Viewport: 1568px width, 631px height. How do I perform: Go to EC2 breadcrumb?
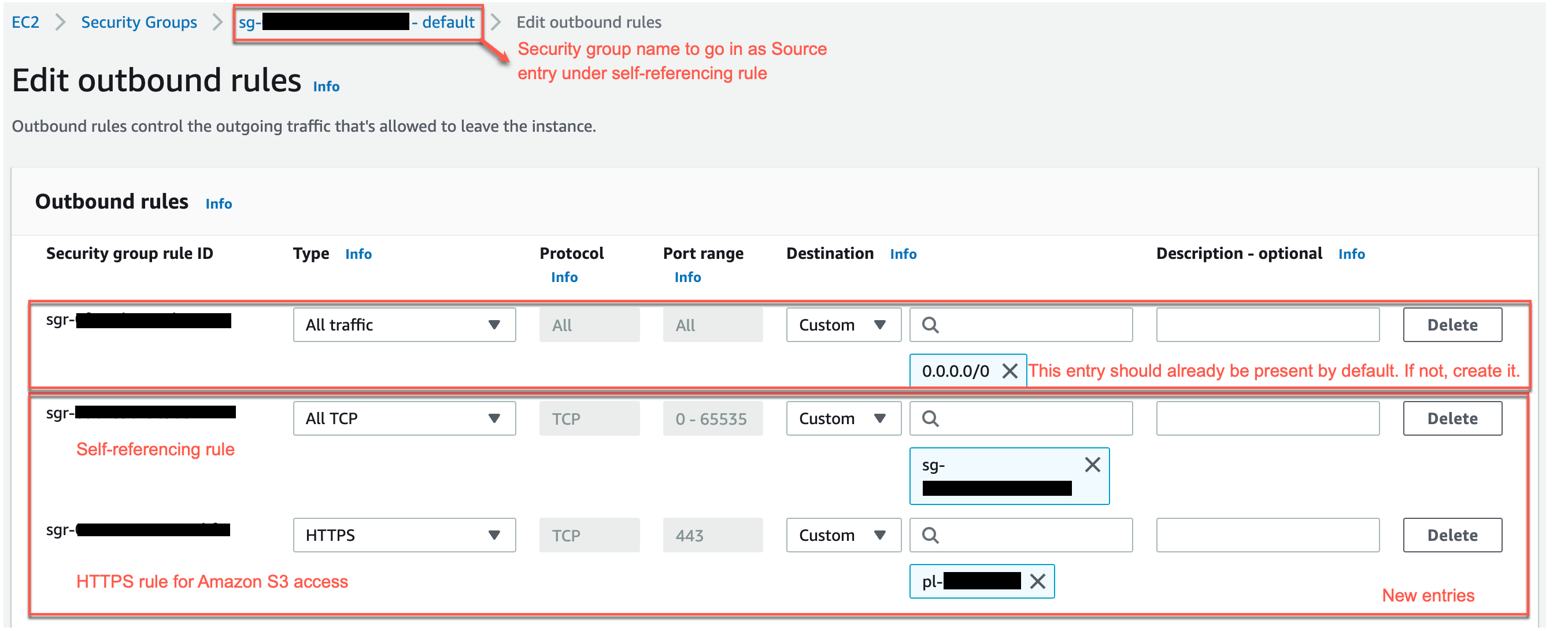(25, 23)
